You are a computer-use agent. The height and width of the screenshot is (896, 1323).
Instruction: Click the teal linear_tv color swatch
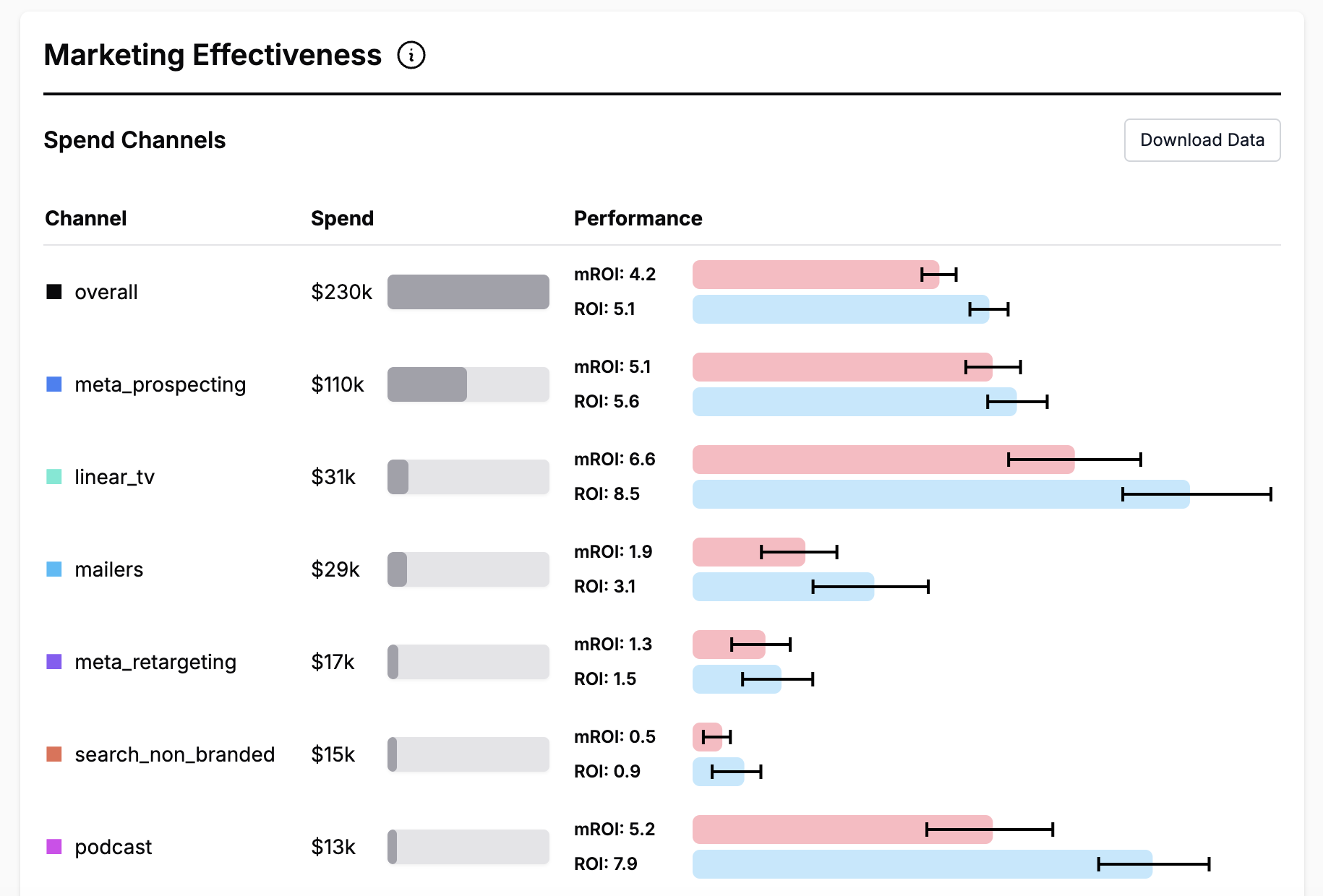54,477
